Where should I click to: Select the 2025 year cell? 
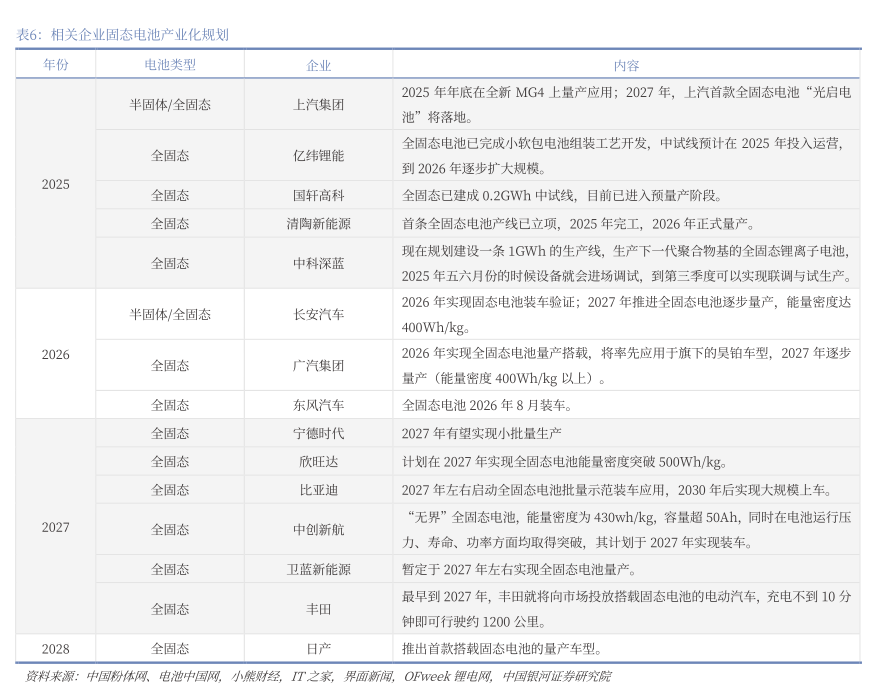pyautogui.click(x=56, y=184)
